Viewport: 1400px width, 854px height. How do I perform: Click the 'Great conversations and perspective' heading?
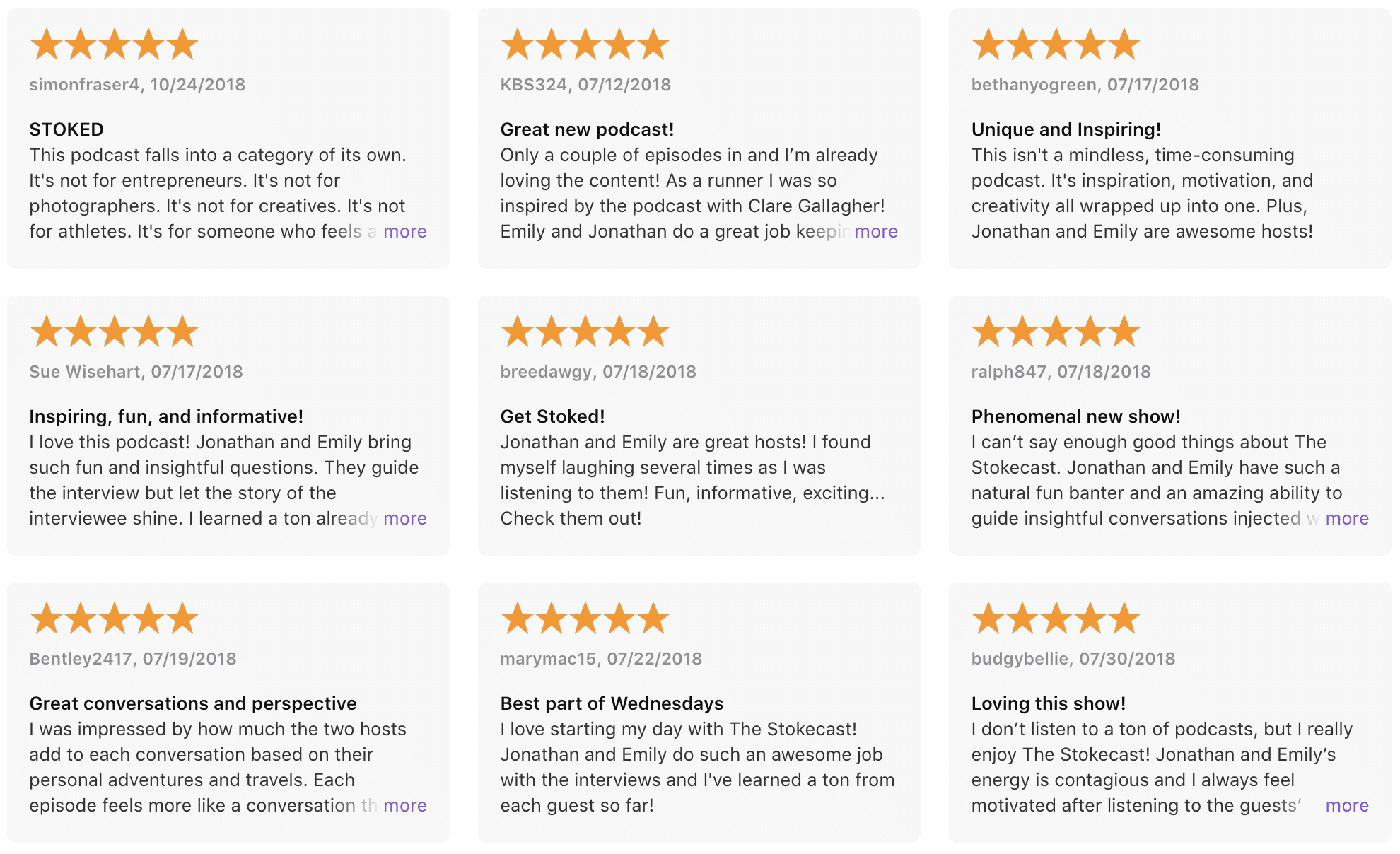coord(192,703)
